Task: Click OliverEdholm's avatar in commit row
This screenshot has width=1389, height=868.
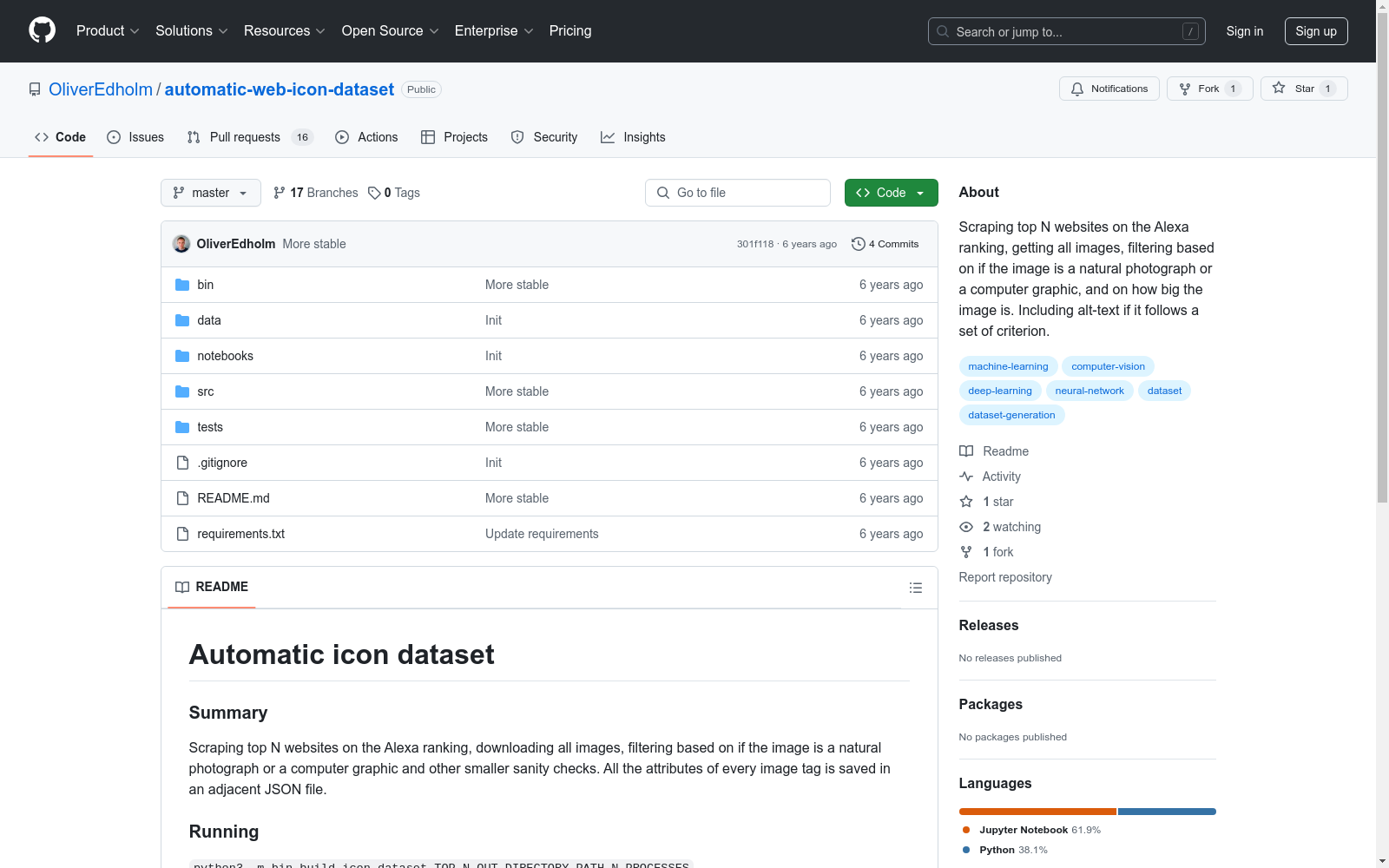Action: coord(181,244)
